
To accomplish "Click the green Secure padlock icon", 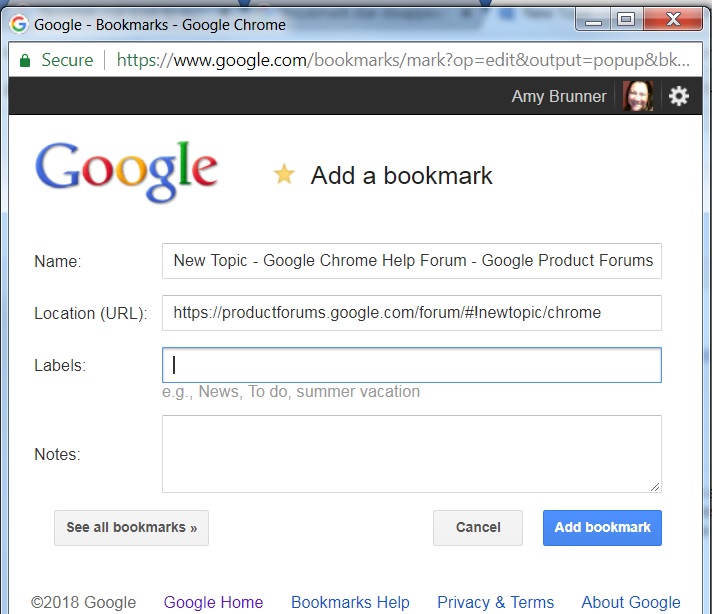I will pyautogui.click(x=25, y=60).
